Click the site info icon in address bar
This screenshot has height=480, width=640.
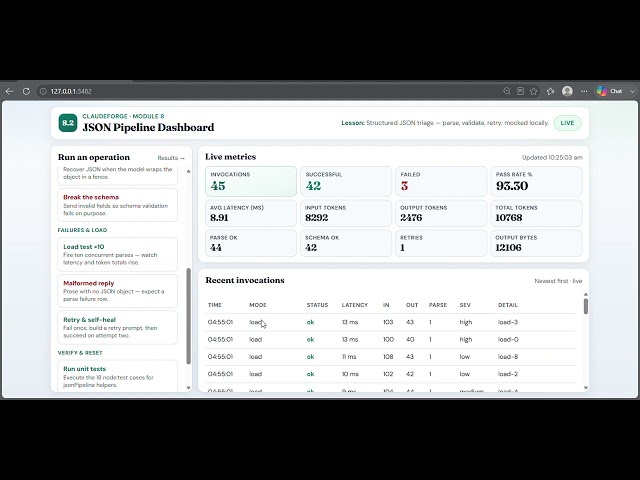43,91
